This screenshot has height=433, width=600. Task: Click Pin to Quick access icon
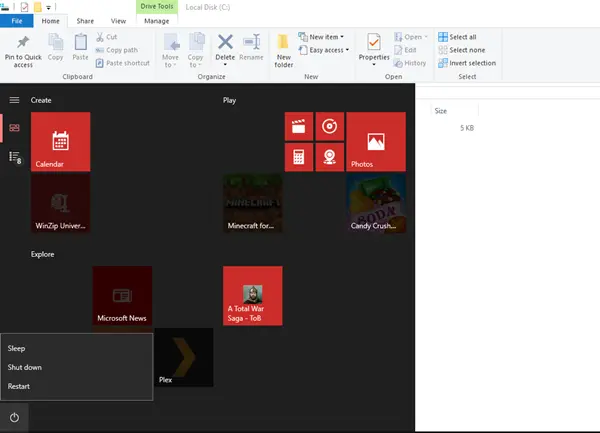(23, 42)
